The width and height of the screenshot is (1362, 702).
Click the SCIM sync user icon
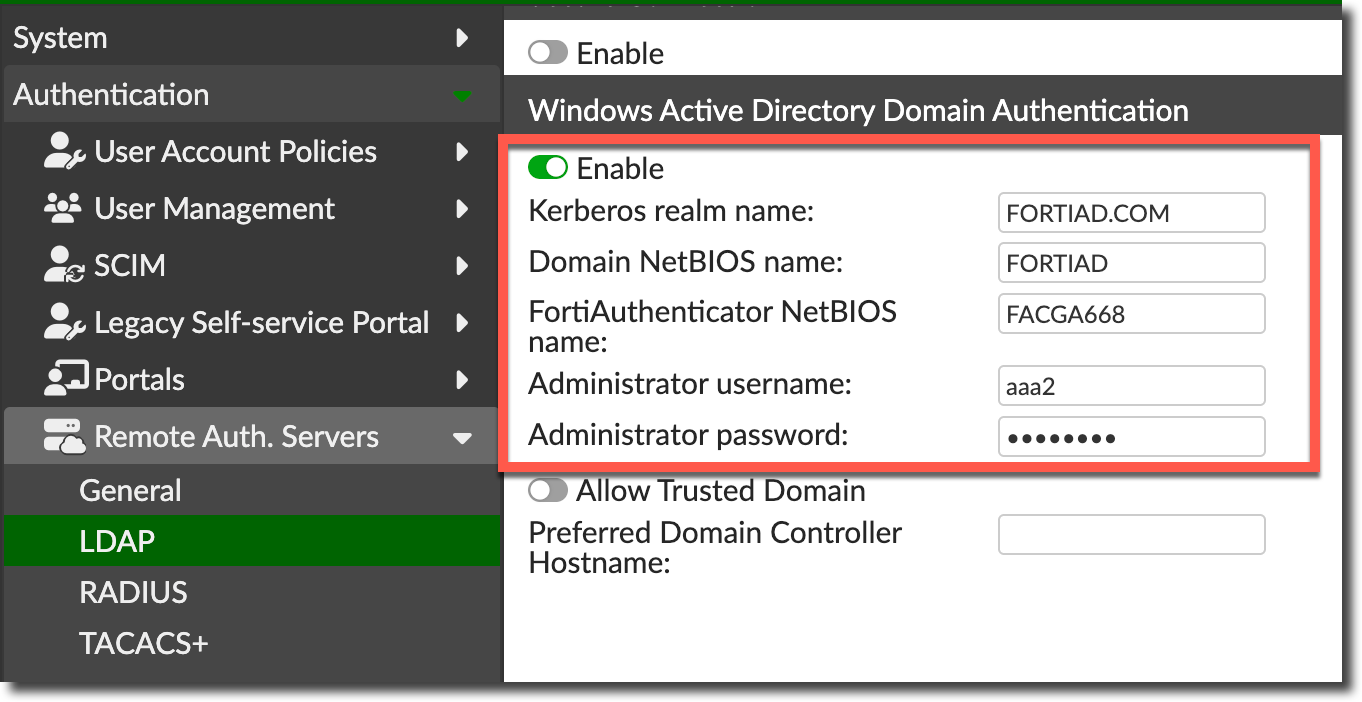tap(65, 266)
